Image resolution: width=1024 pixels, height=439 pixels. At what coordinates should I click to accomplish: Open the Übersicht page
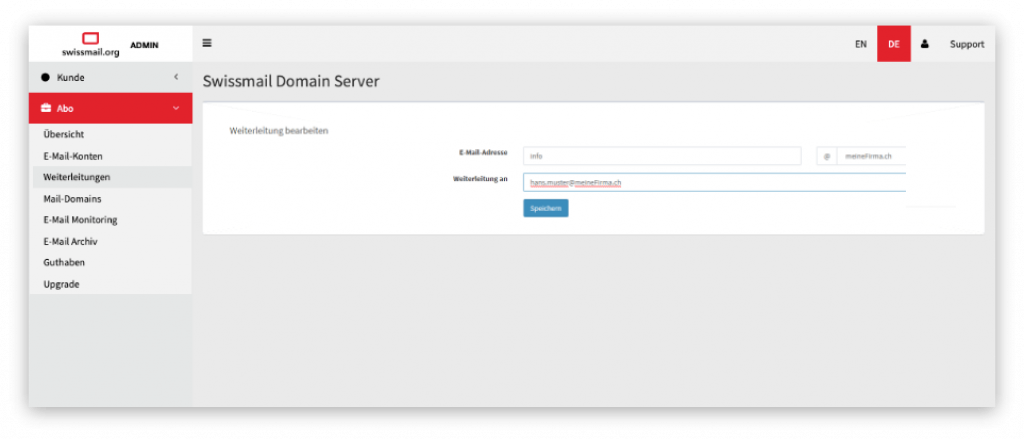click(63, 134)
